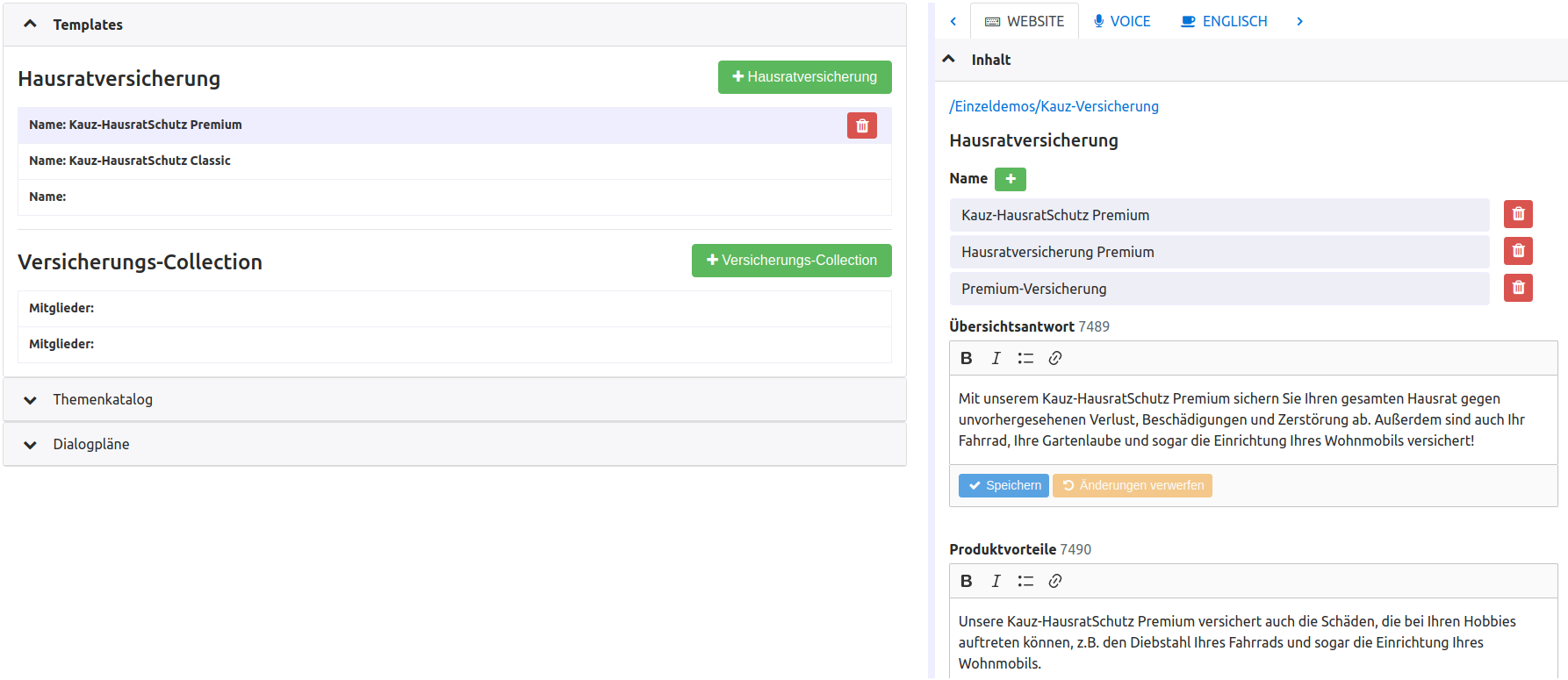Select the empty Name: template row

pos(455,197)
